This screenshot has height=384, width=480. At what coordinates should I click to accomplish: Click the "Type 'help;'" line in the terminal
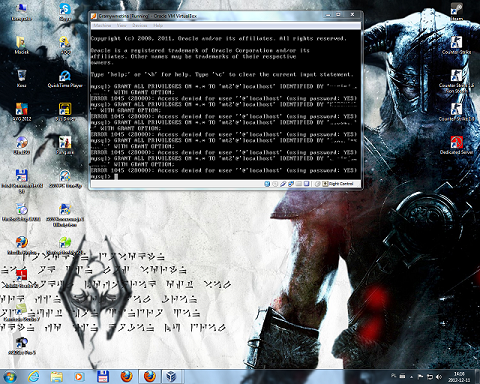click(x=221, y=74)
